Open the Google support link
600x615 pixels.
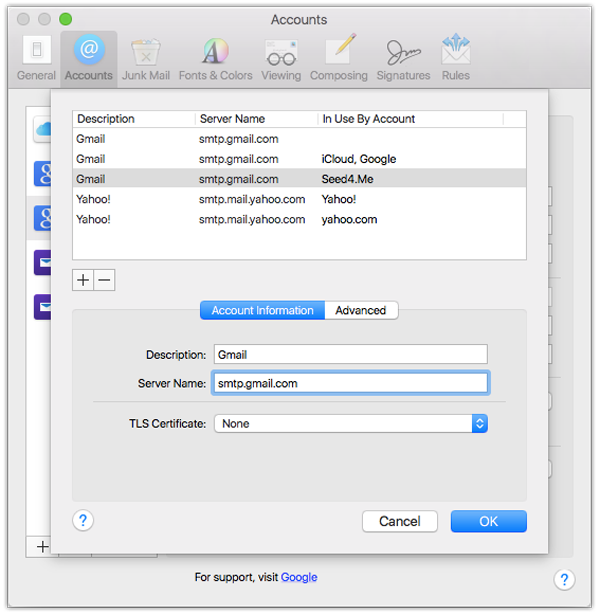[x=299, y=577]
